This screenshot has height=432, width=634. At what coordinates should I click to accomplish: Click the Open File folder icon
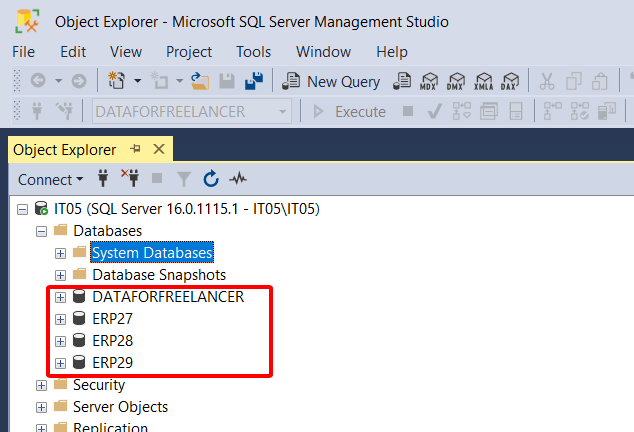pyautogui.click(x=201, y=81)
